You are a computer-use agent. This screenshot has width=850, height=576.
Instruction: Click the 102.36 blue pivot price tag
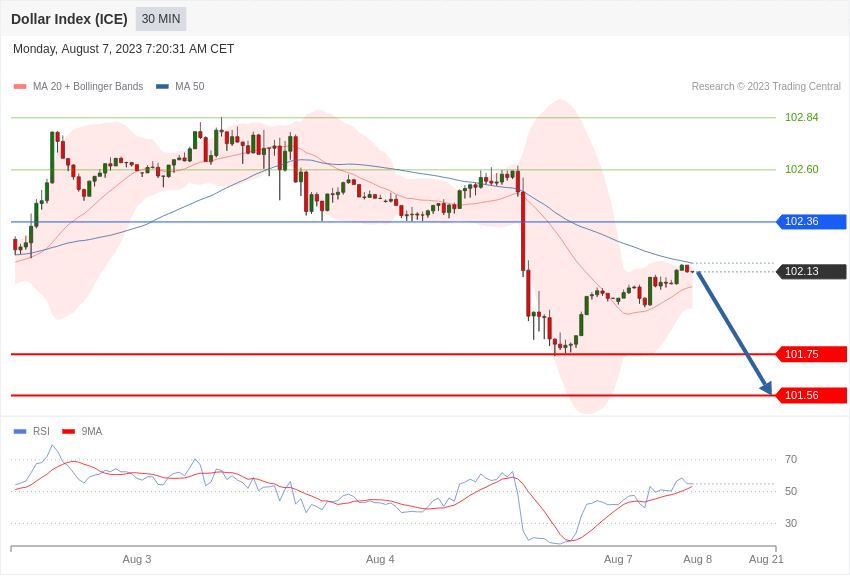tap(811, 222)
